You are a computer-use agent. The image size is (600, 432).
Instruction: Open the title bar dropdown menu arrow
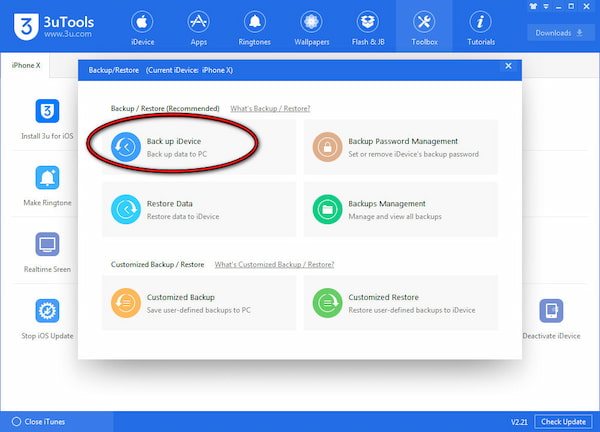(546, 7)
